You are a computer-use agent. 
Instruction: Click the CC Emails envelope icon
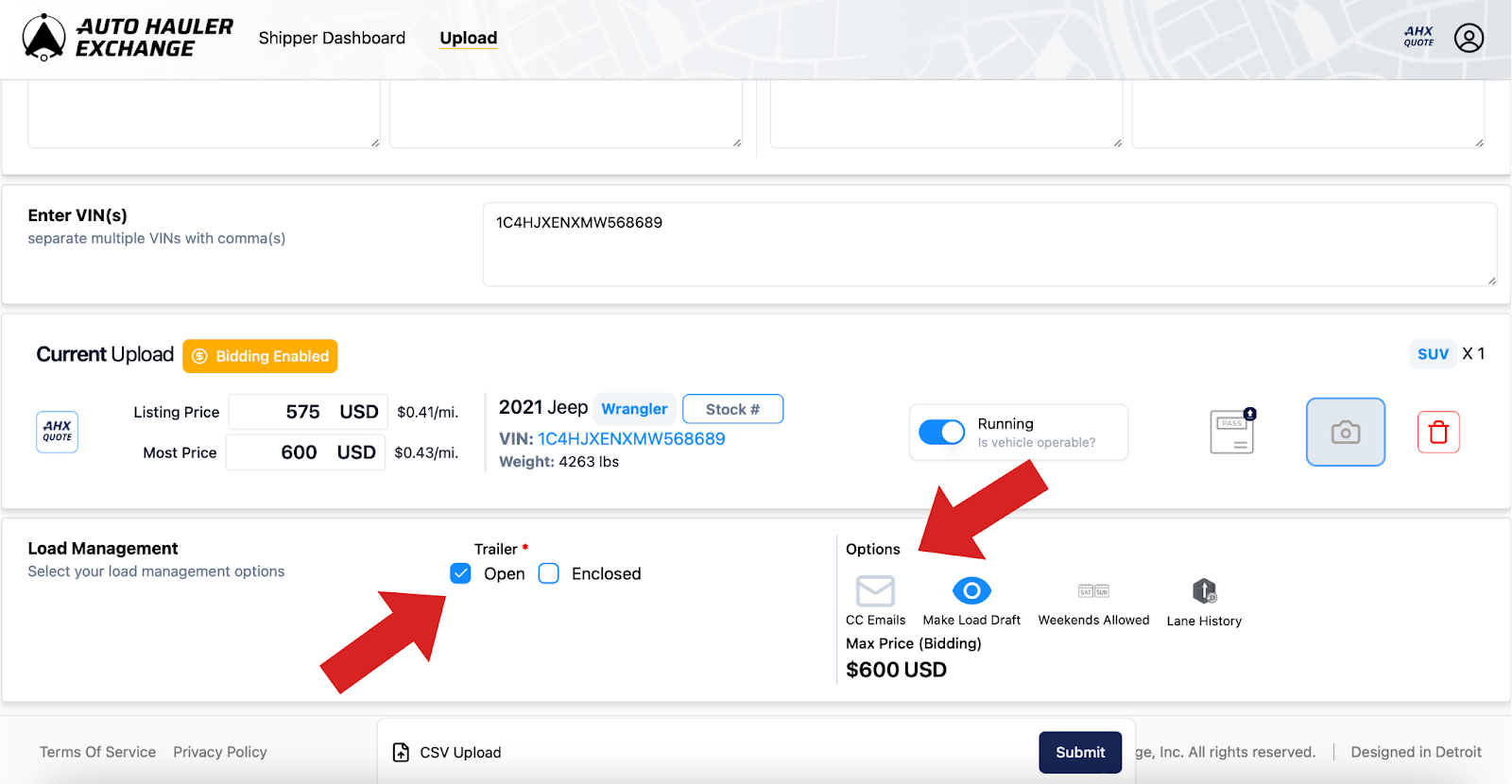click(875, 591)
